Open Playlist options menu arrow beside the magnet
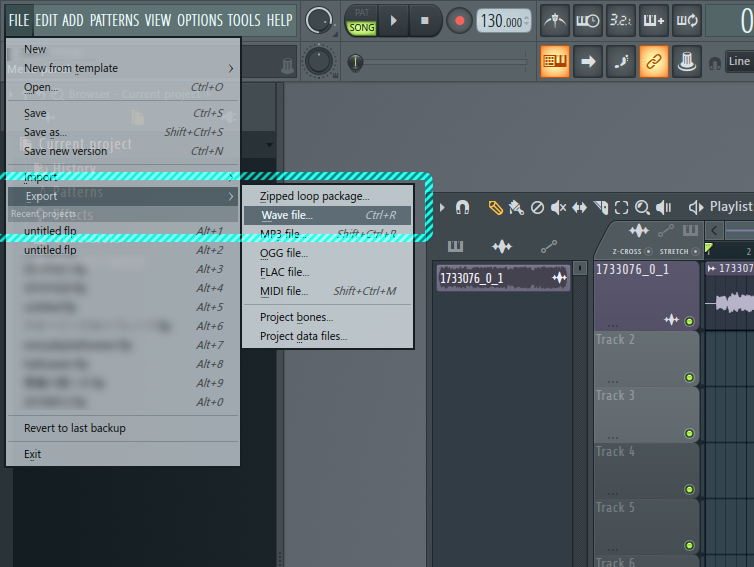 tap(442, 207)
